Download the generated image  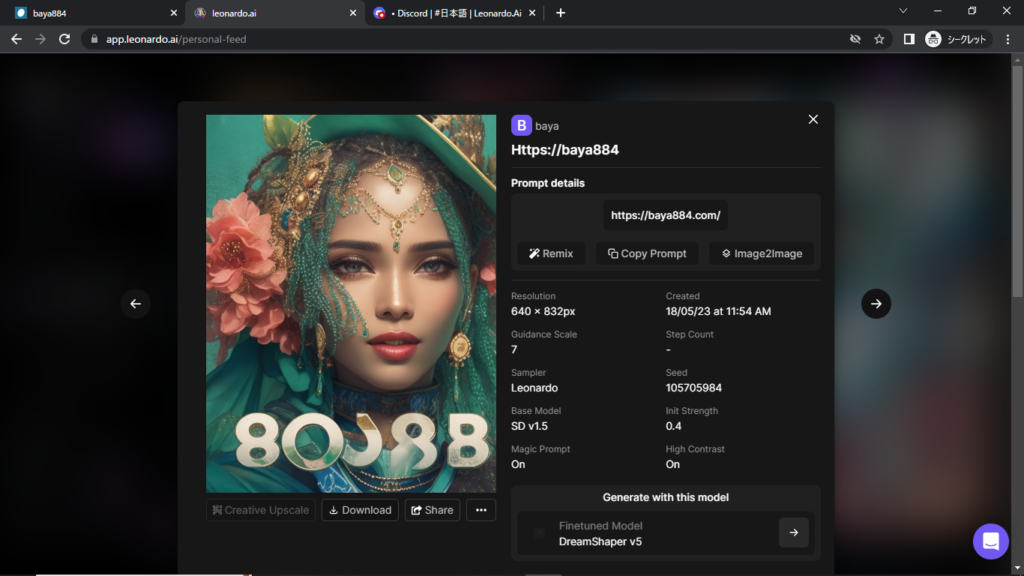coord(359,510)
